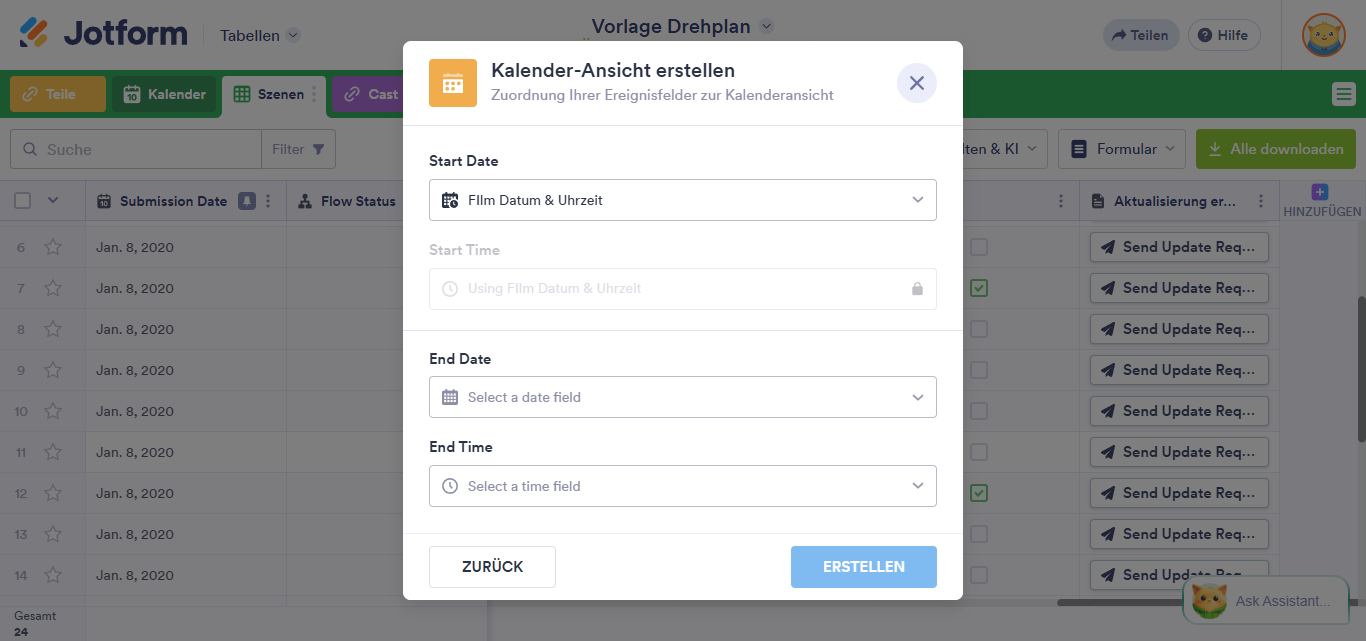This screenshot has width=1366, height=641.
Task: Uncheck the checked box in row 7
Action: [x=979, y=288]
